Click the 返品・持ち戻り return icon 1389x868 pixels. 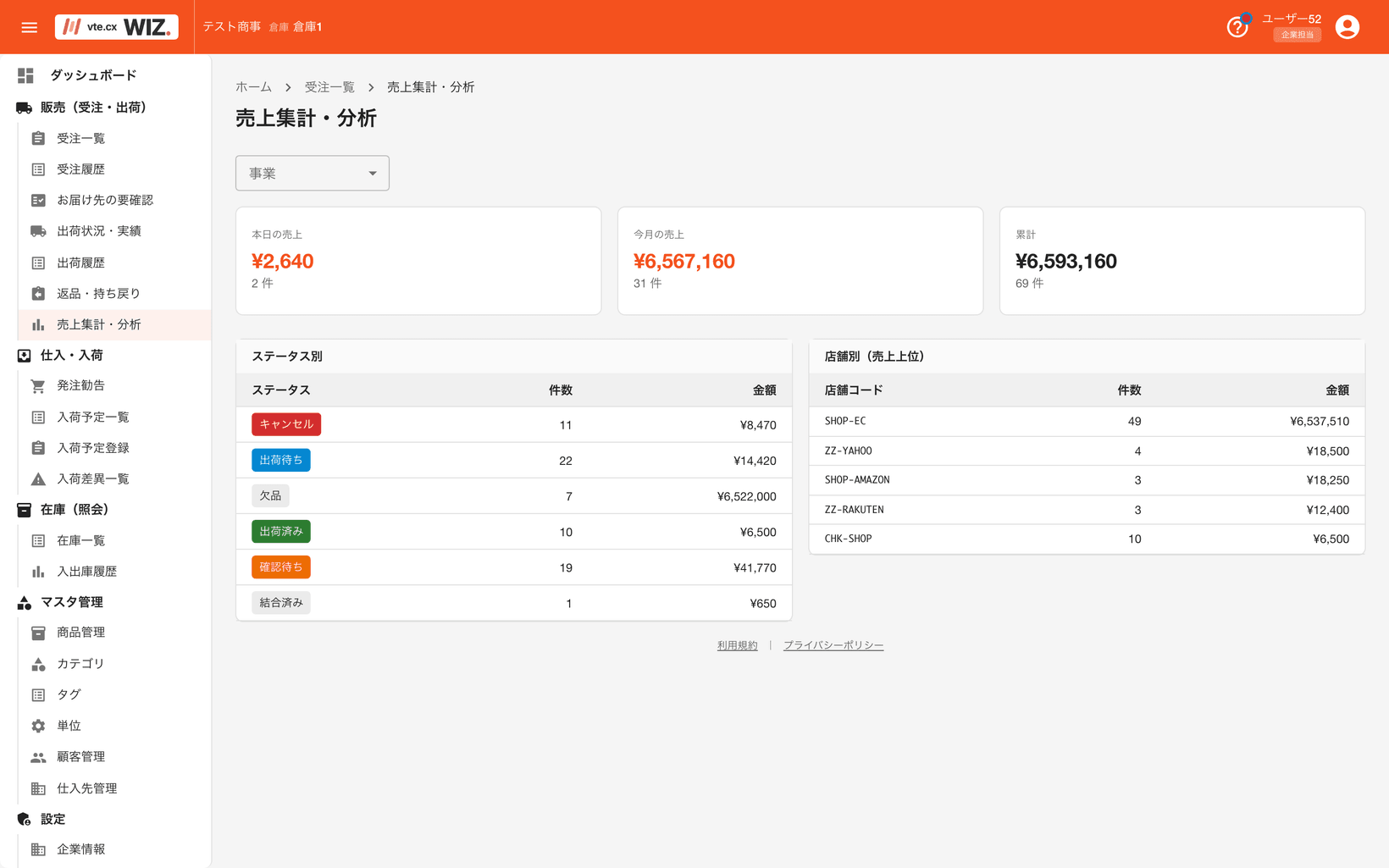(38, 294)
